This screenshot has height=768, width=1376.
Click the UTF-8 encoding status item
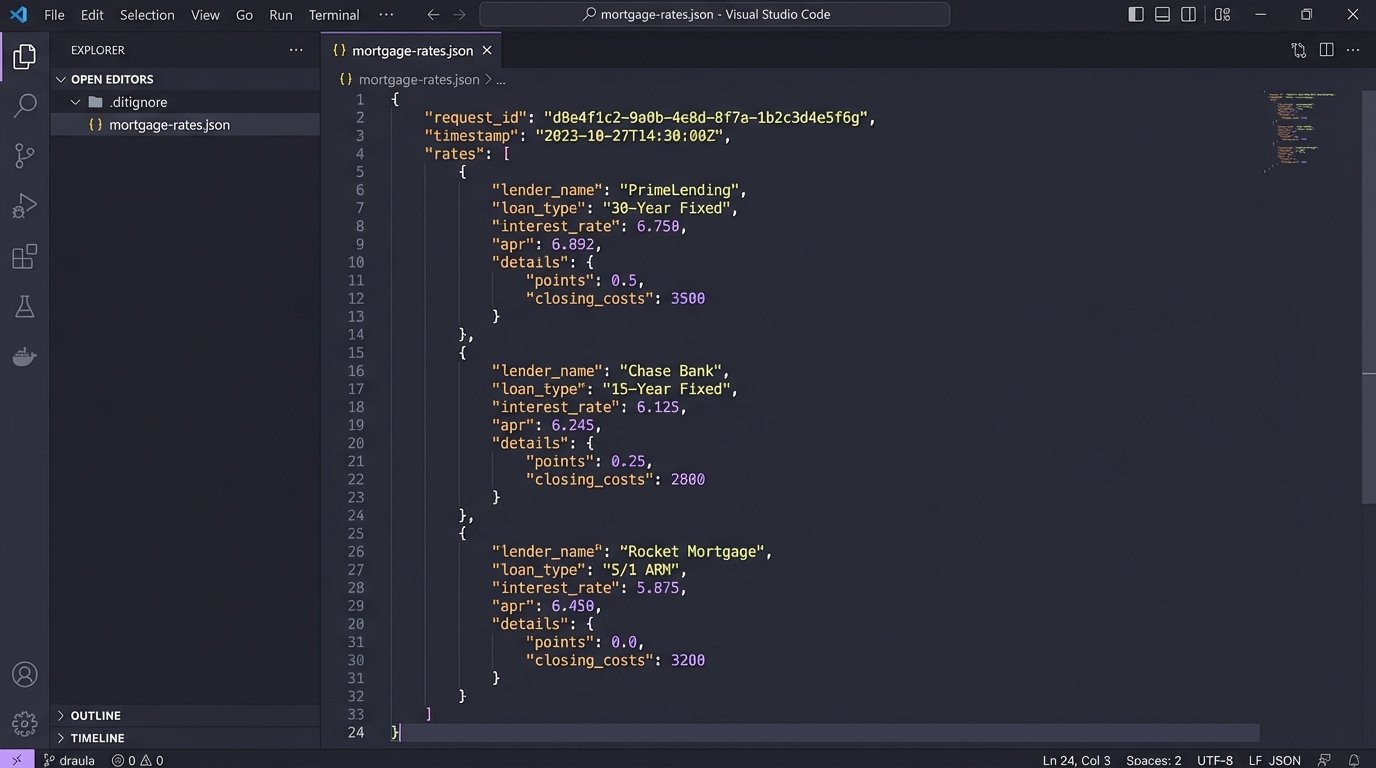pyautogui.click(x=1215, y=760)
